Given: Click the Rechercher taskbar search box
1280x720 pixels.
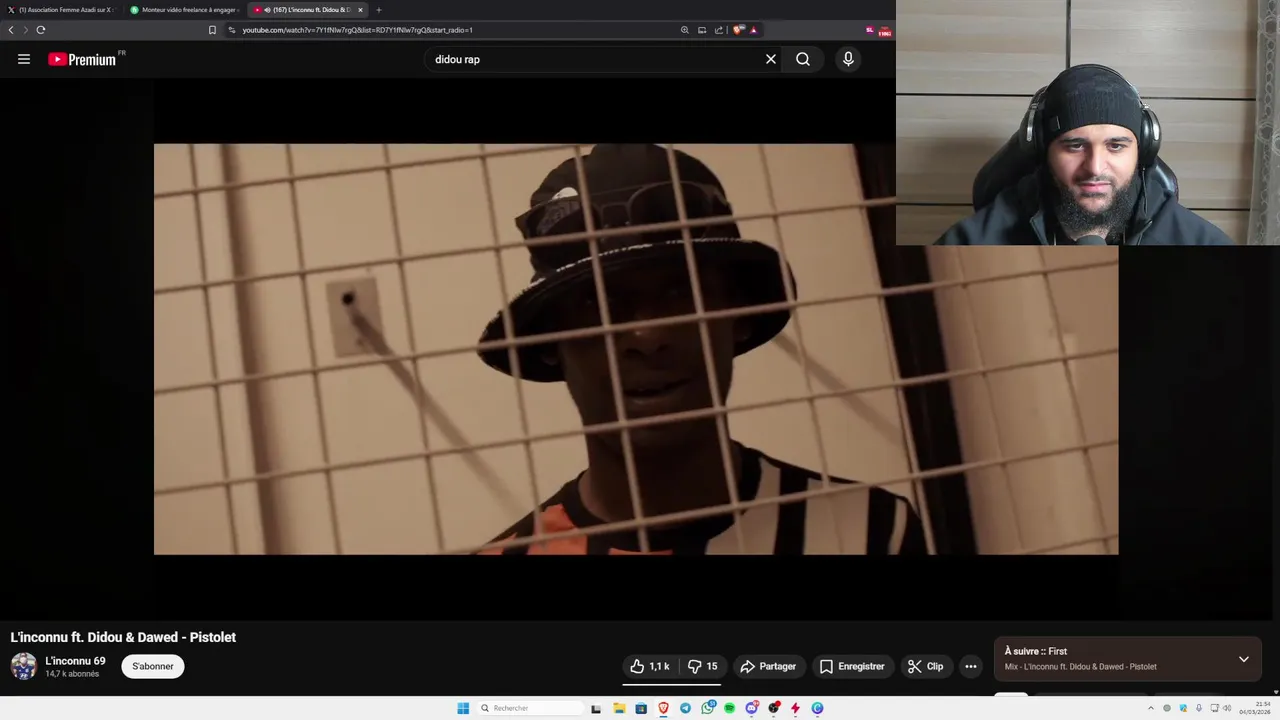Looking at the screenshot, I should pyautogui.click(x=531, y=708).
